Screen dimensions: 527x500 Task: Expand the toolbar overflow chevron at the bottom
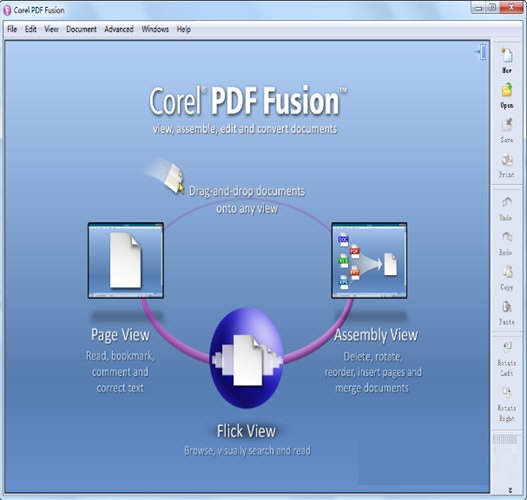[x=510, y=491]
